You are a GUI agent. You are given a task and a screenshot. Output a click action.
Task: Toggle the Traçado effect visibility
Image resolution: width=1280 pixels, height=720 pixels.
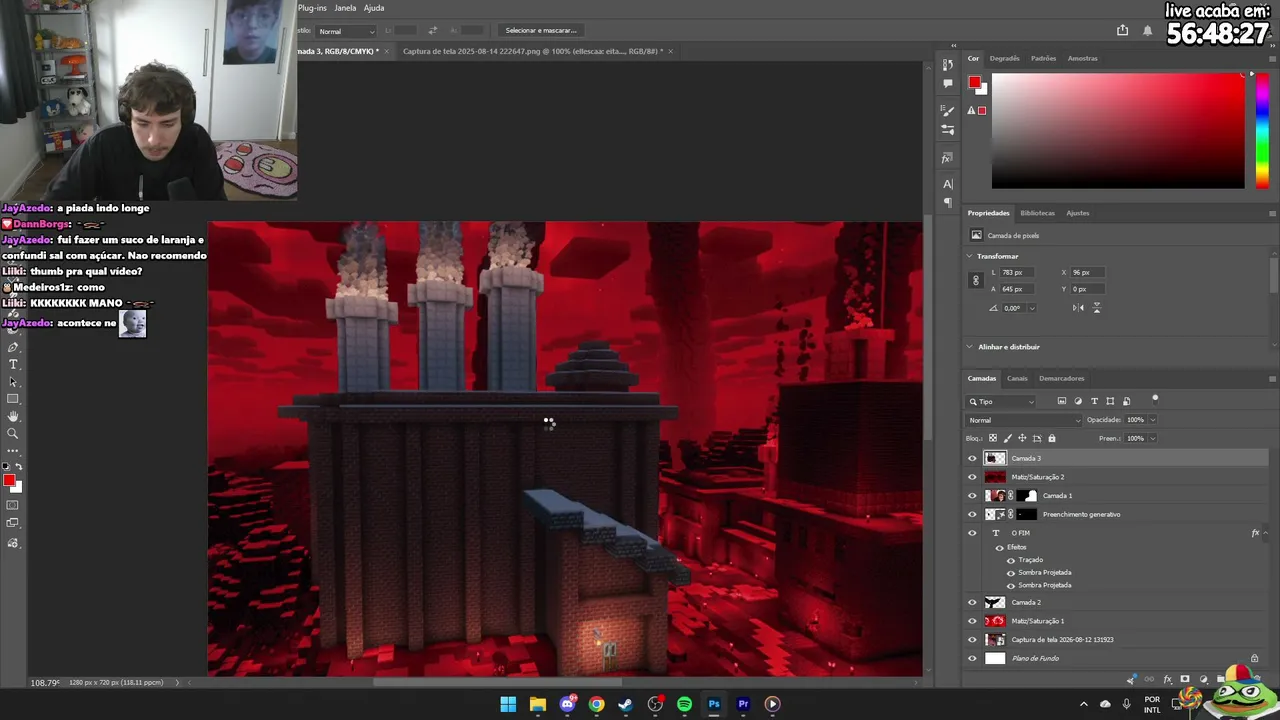point(1011,560)
